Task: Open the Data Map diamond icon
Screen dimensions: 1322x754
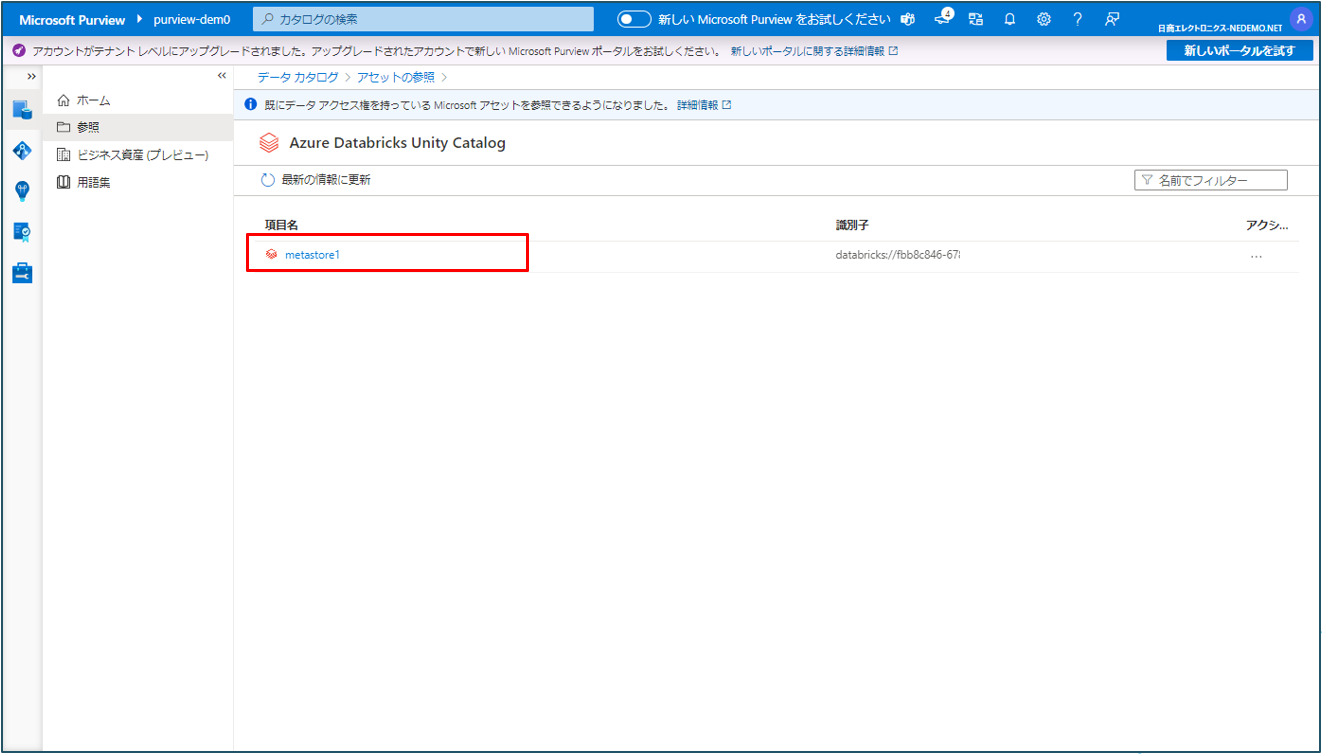Action: pos(22,150)
